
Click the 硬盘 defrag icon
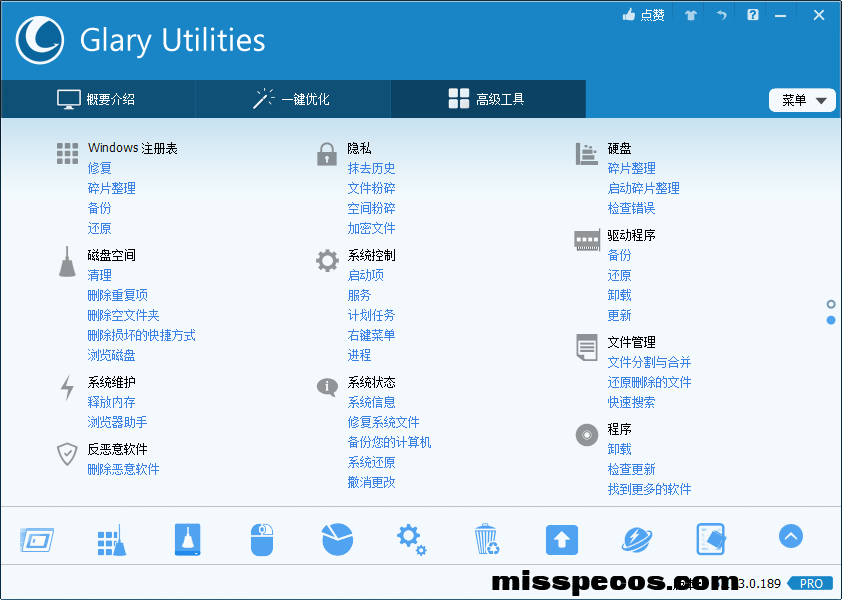coord(587,154)
